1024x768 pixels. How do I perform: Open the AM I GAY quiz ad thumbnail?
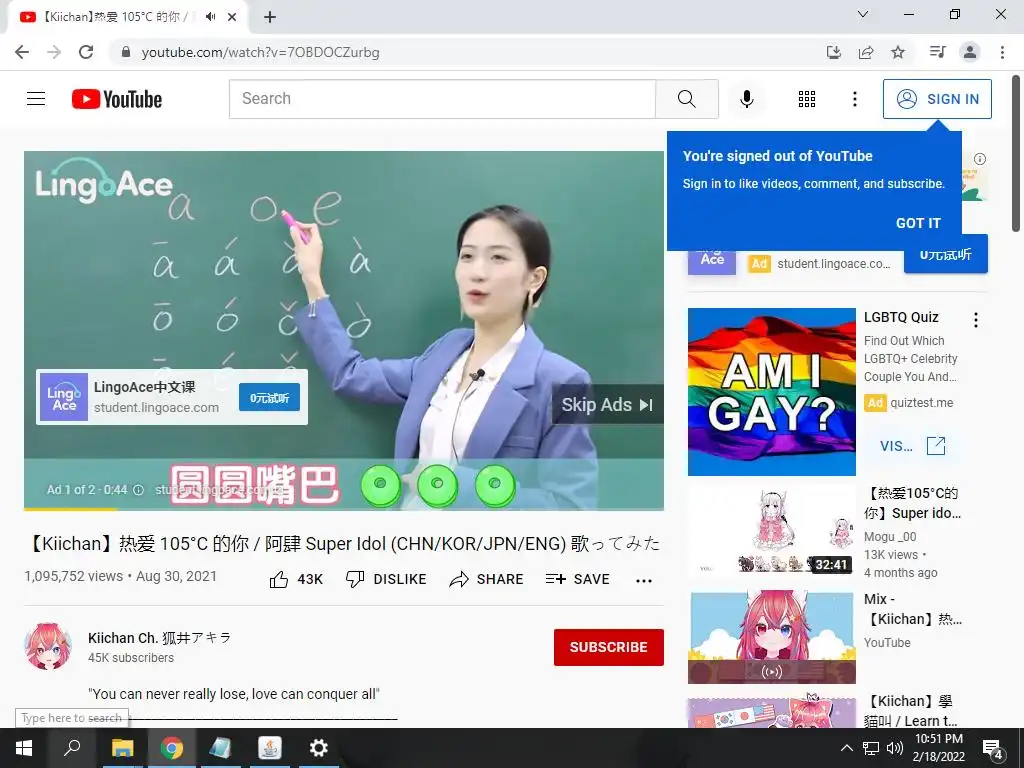[x=771, y=392]
